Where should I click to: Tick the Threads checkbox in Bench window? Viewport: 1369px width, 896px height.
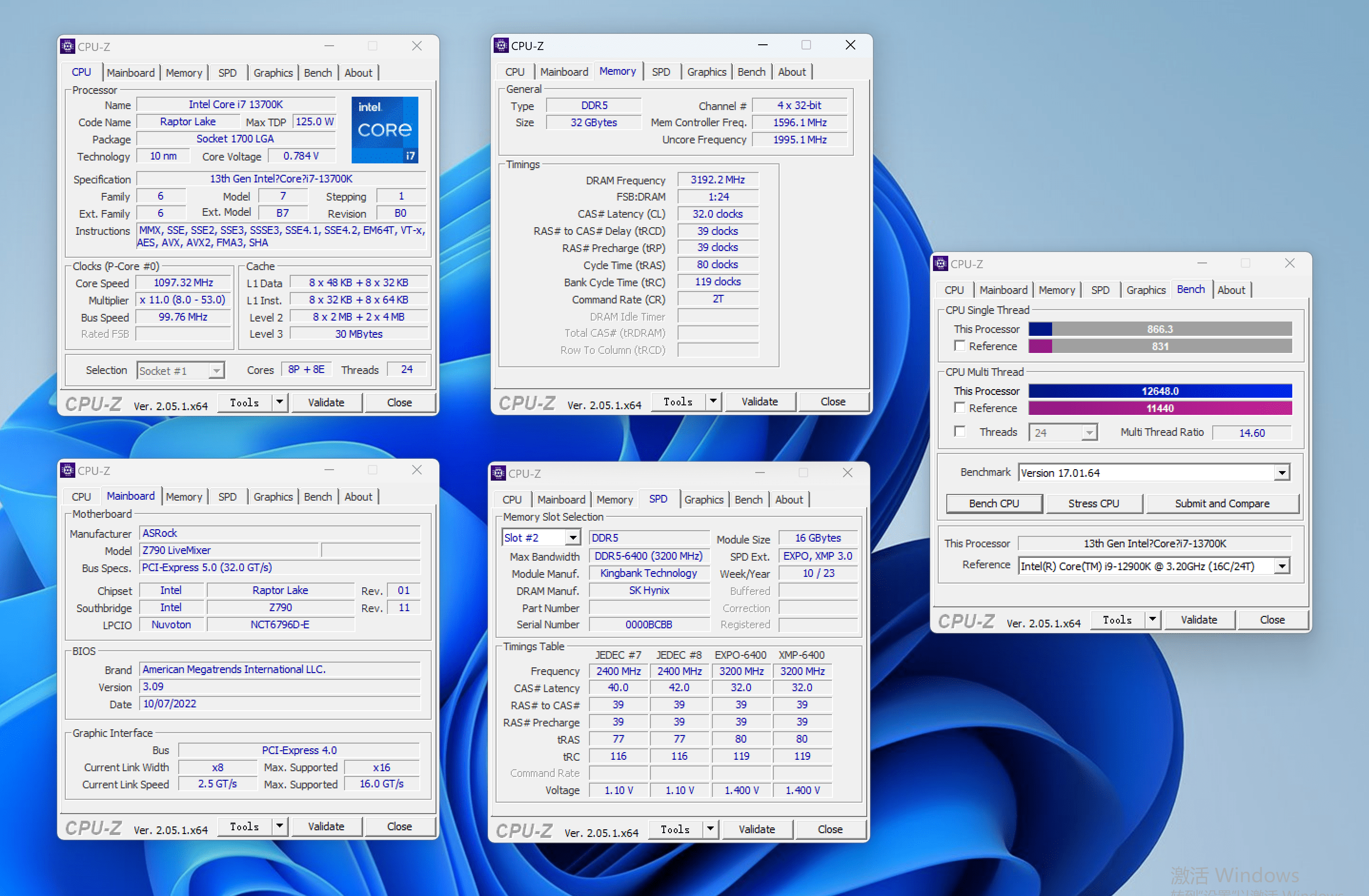tap(960, 431)
